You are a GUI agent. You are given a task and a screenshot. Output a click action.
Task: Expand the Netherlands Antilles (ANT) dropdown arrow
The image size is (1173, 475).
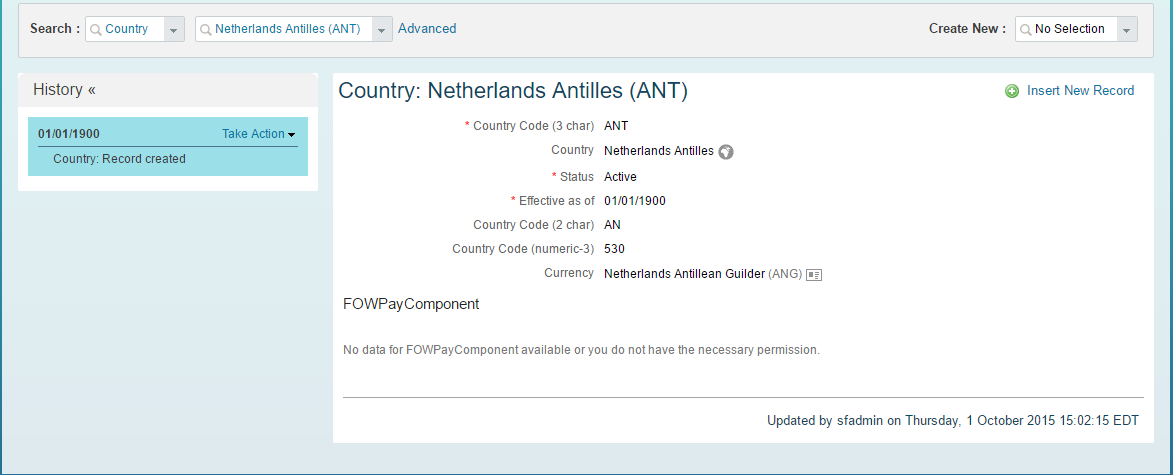(x=382, y=29)
